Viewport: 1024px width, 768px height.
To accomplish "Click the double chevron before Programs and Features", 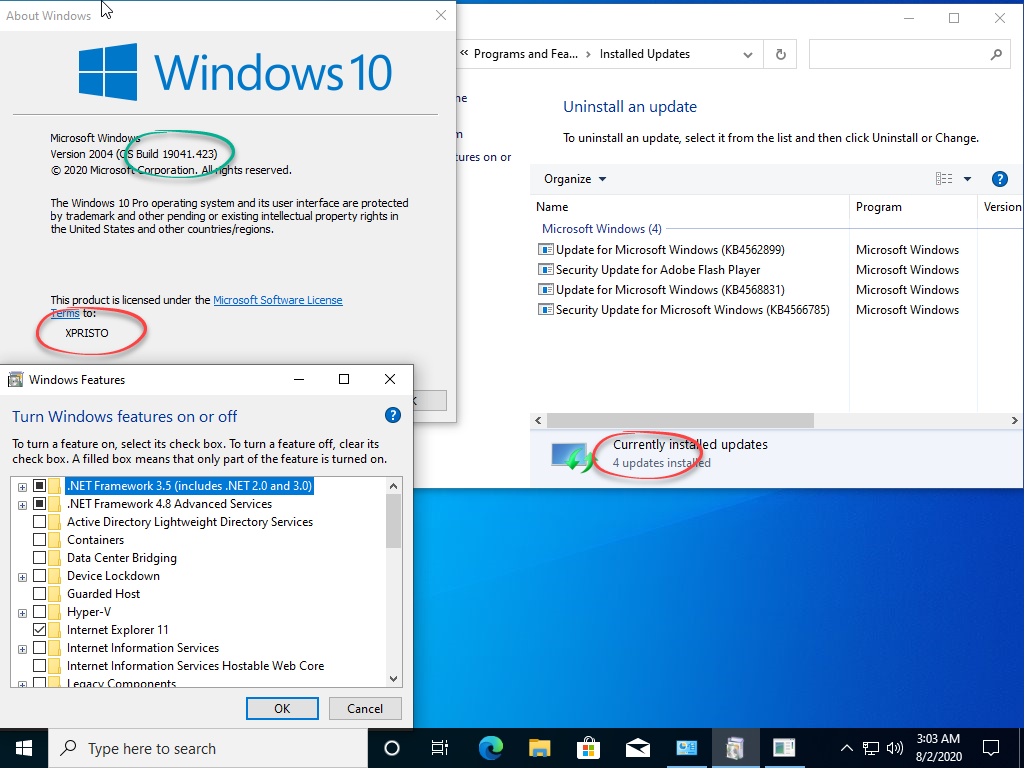I will pos(464,54).
